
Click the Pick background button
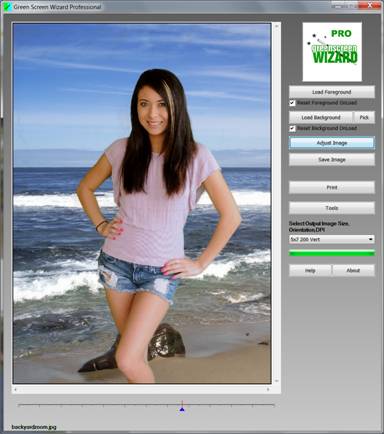pos(364,117)
